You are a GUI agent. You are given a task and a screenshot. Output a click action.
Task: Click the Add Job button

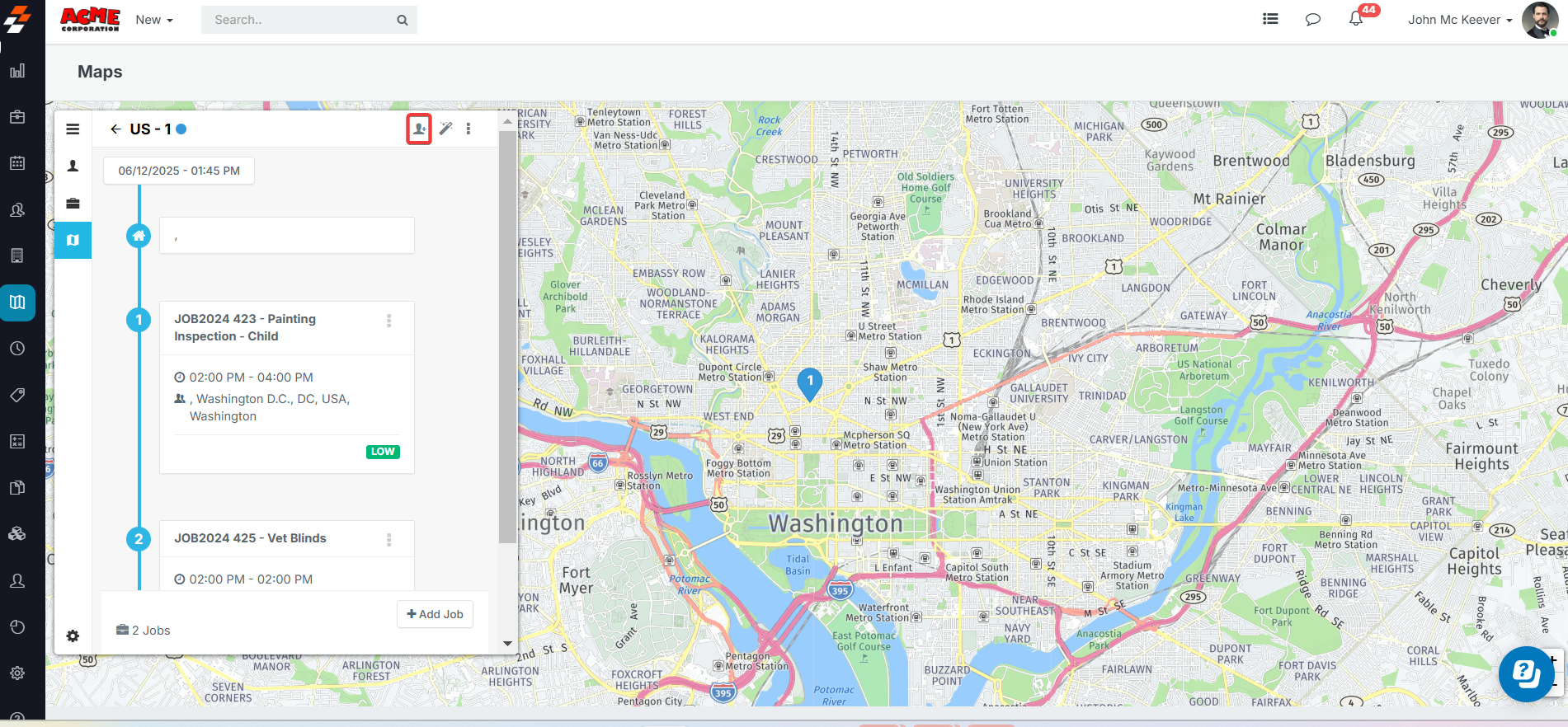(x=435, y=614)
